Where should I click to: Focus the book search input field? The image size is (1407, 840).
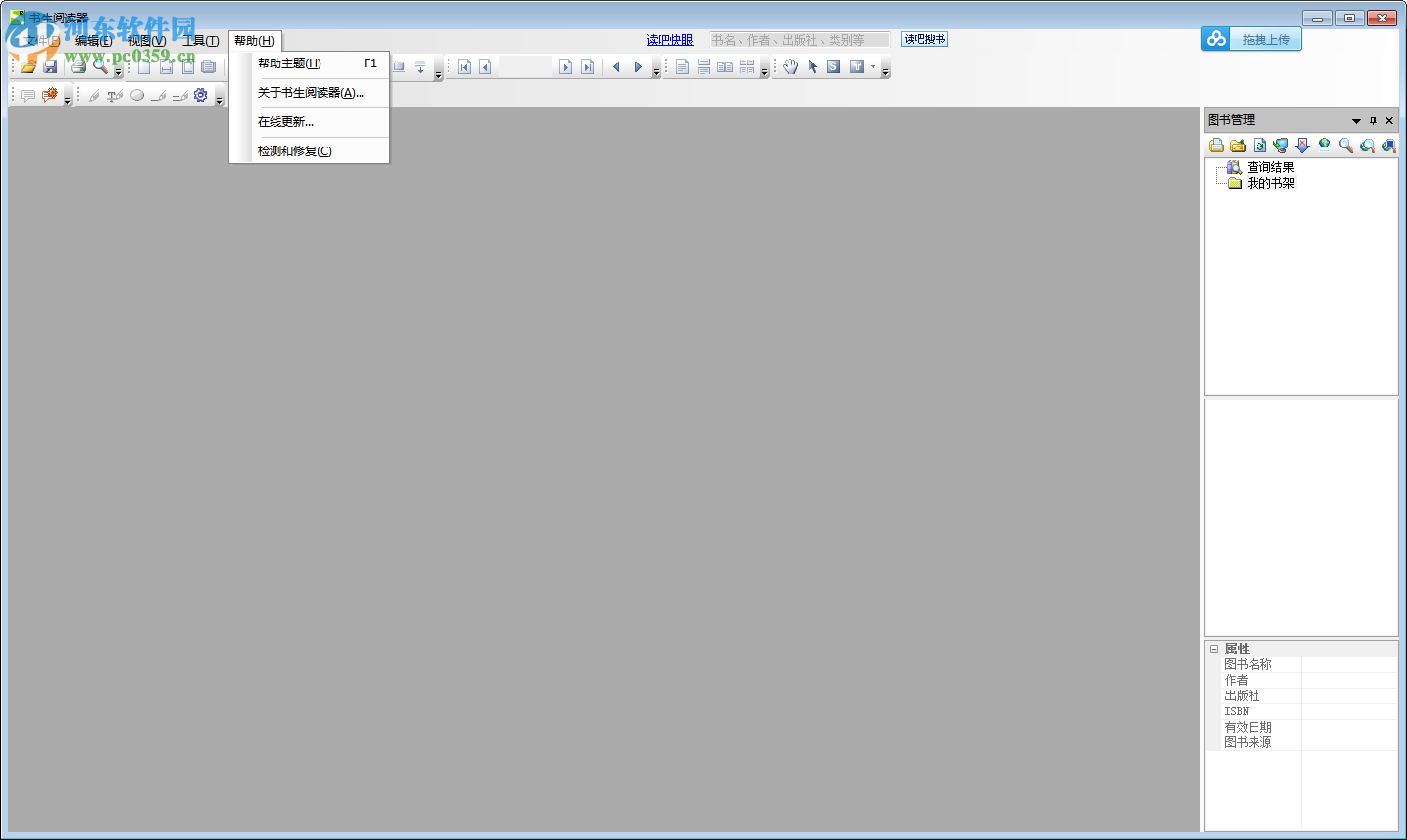click(799, 40)
